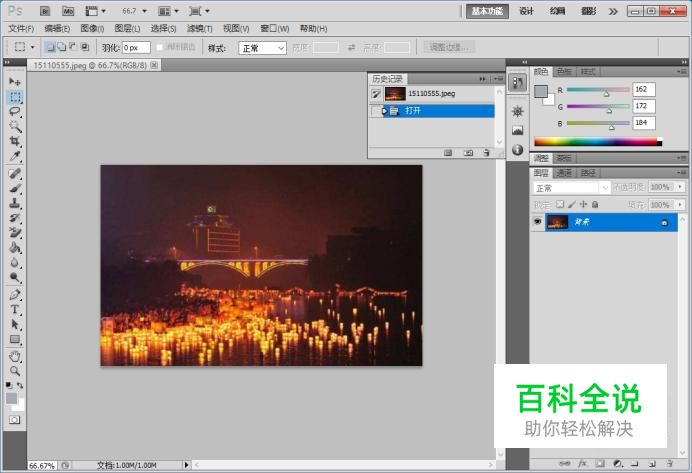Select the Brush tool
Image resolution: width=692 pixels, height=473 pixels.
(15, 188)
